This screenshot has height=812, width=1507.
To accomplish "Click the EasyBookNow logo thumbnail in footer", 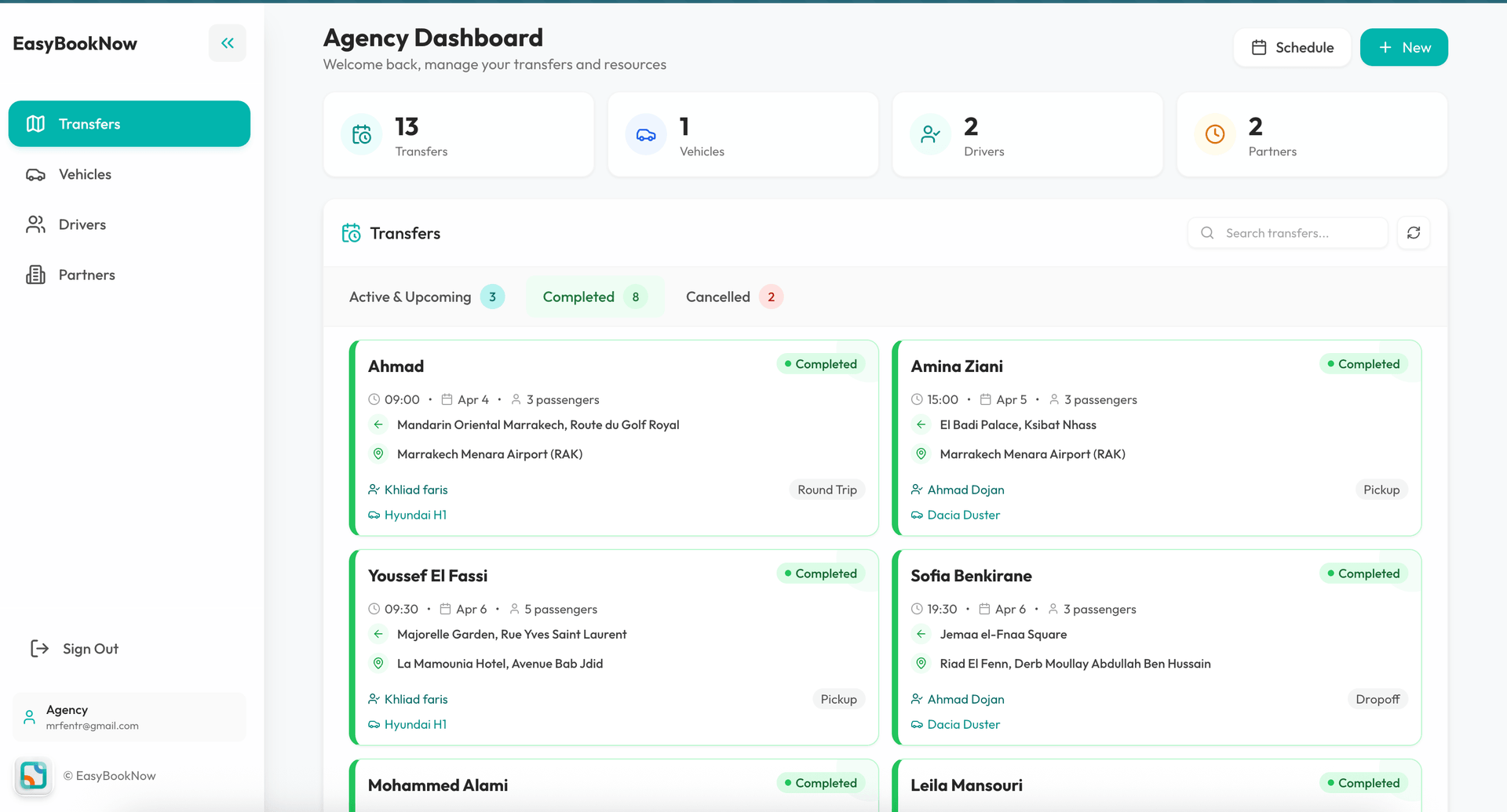I will coord(33,775).
